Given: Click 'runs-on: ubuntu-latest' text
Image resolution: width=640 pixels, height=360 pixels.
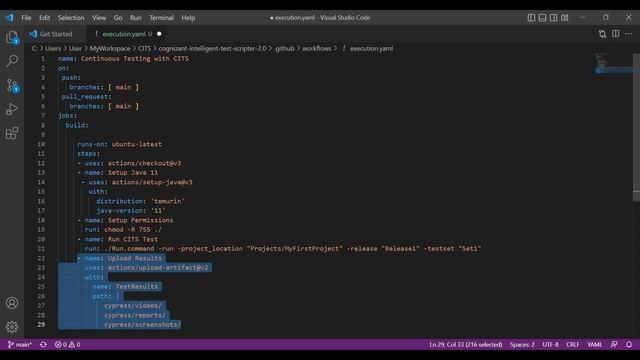Looking at the screenshot, I should [x=120, y=144].
